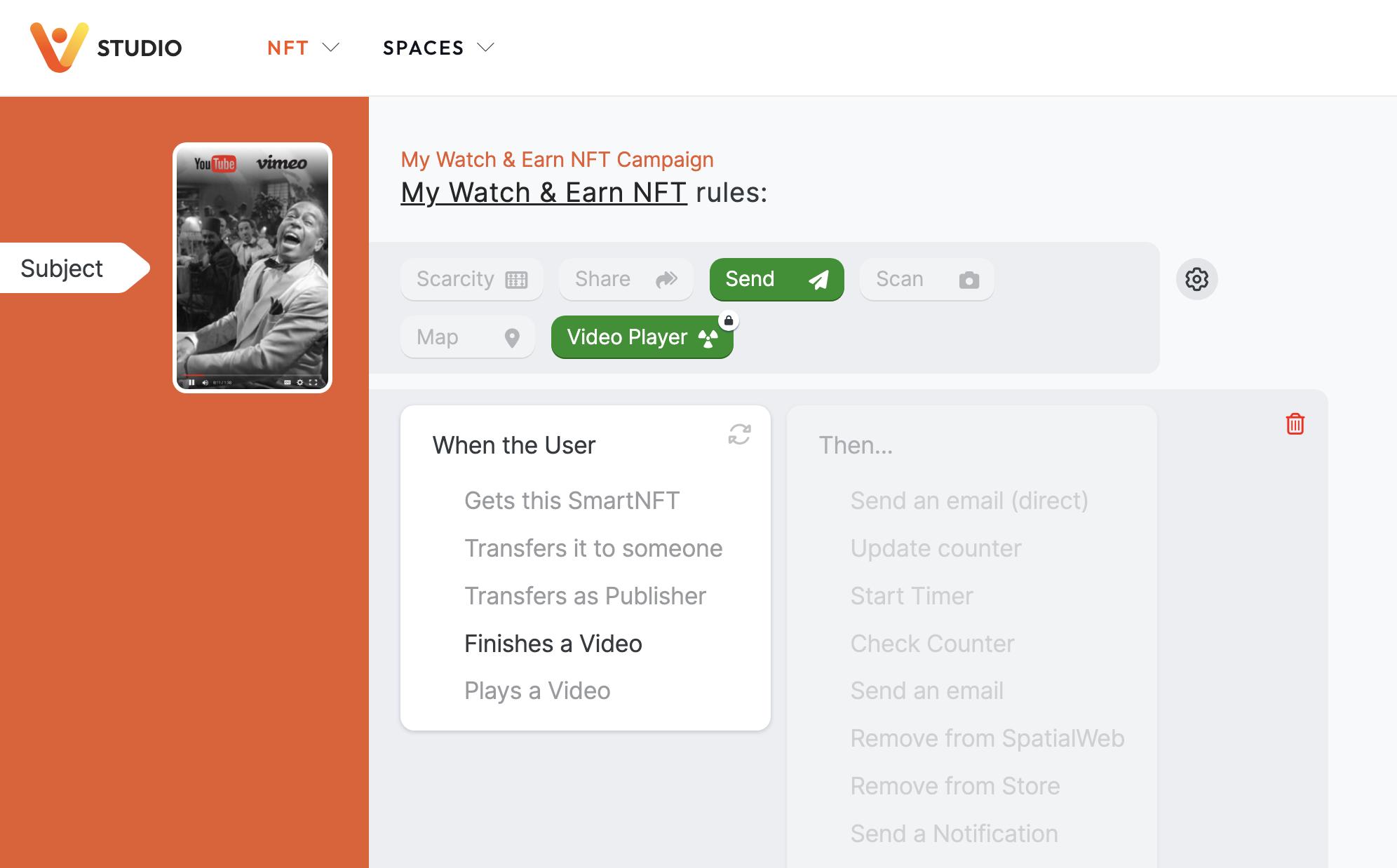Choose the Remove from Store action

point(955,786)
